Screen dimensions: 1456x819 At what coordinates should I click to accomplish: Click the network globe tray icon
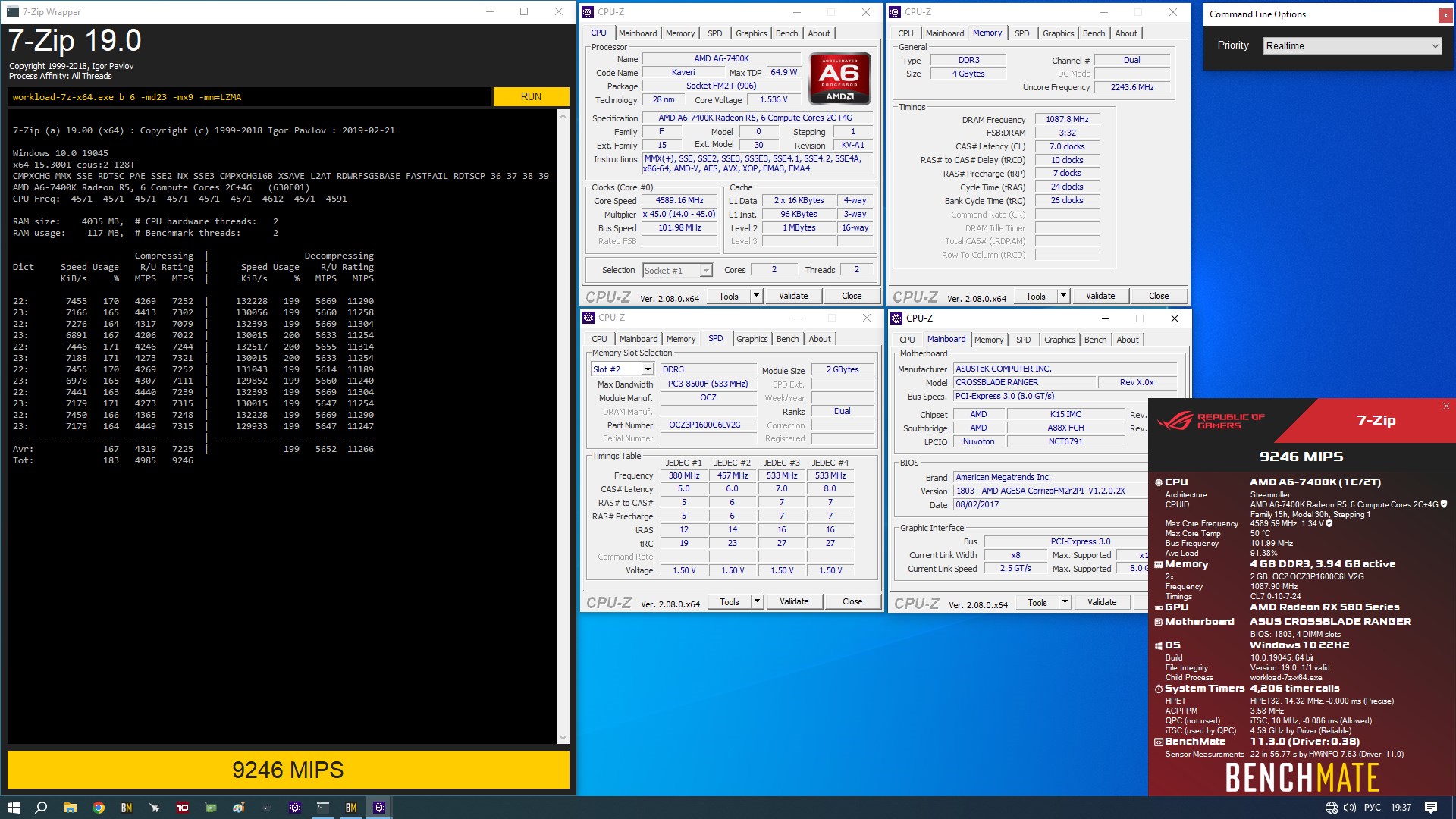(1331, 808)
